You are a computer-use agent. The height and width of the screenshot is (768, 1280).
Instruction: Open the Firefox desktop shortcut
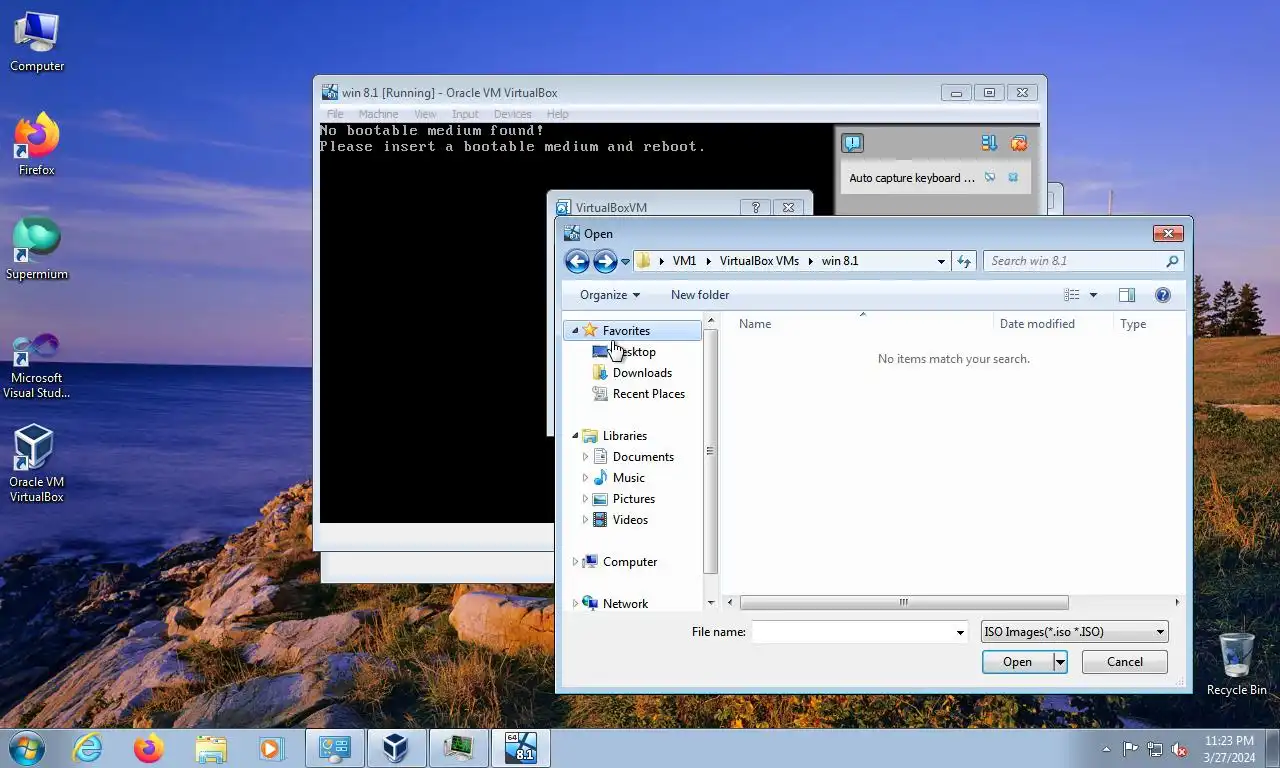[37, 145]
